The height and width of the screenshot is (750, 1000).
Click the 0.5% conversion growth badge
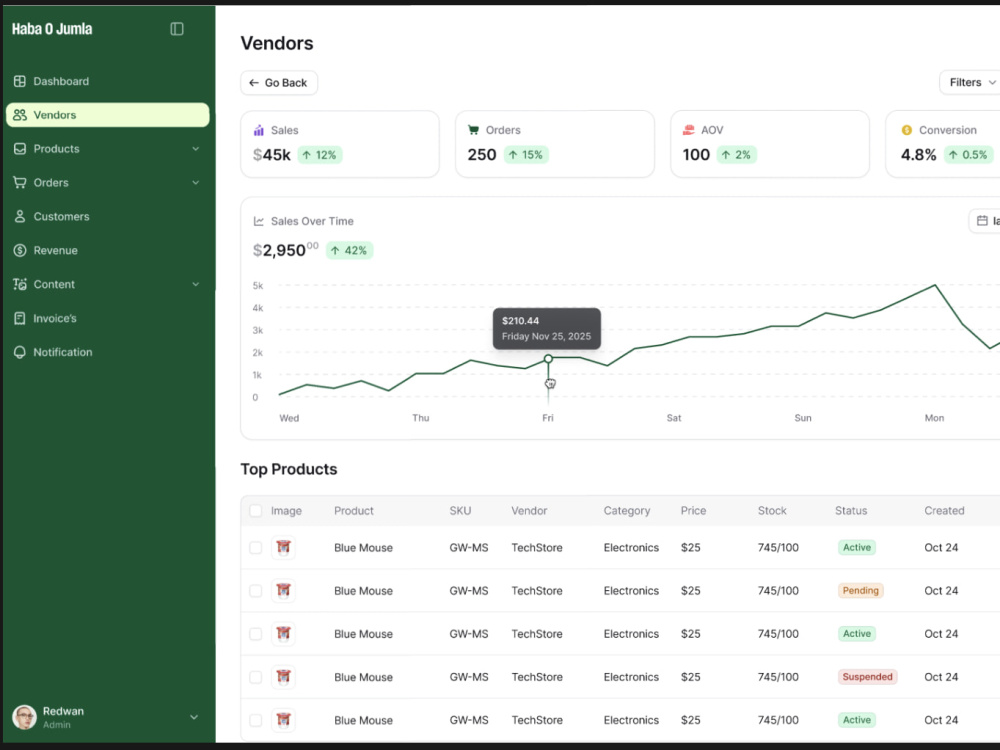pos(968,155)
